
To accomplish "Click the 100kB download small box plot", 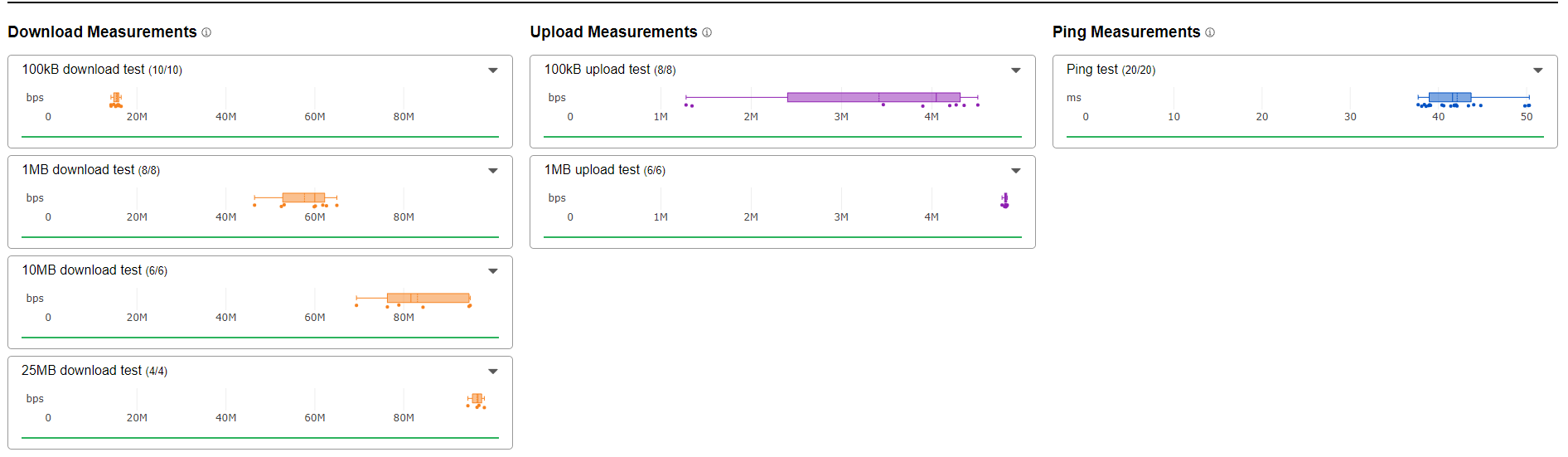I will tap(116, 98).
